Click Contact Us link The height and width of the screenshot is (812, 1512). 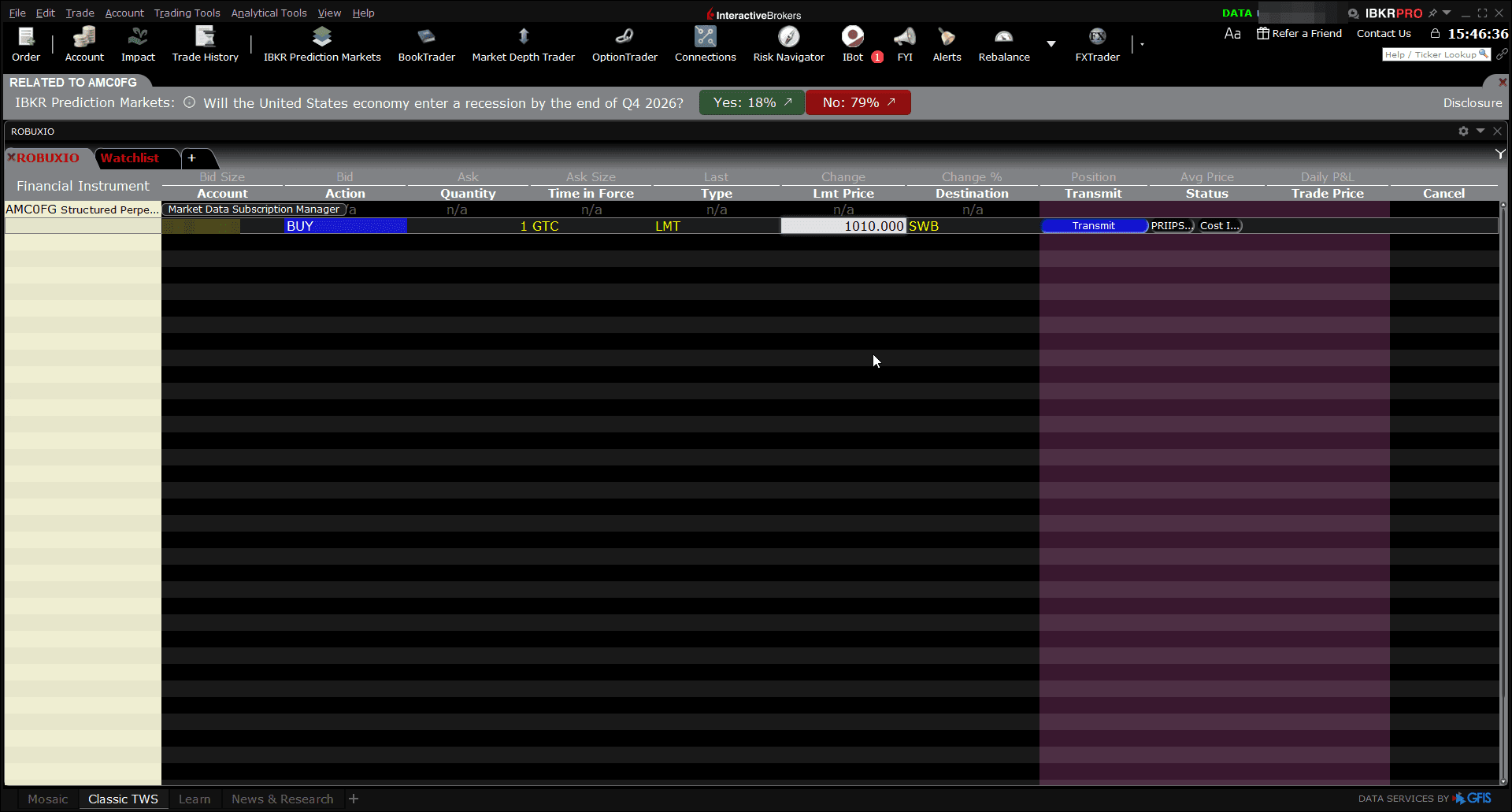coord(1384,33)
